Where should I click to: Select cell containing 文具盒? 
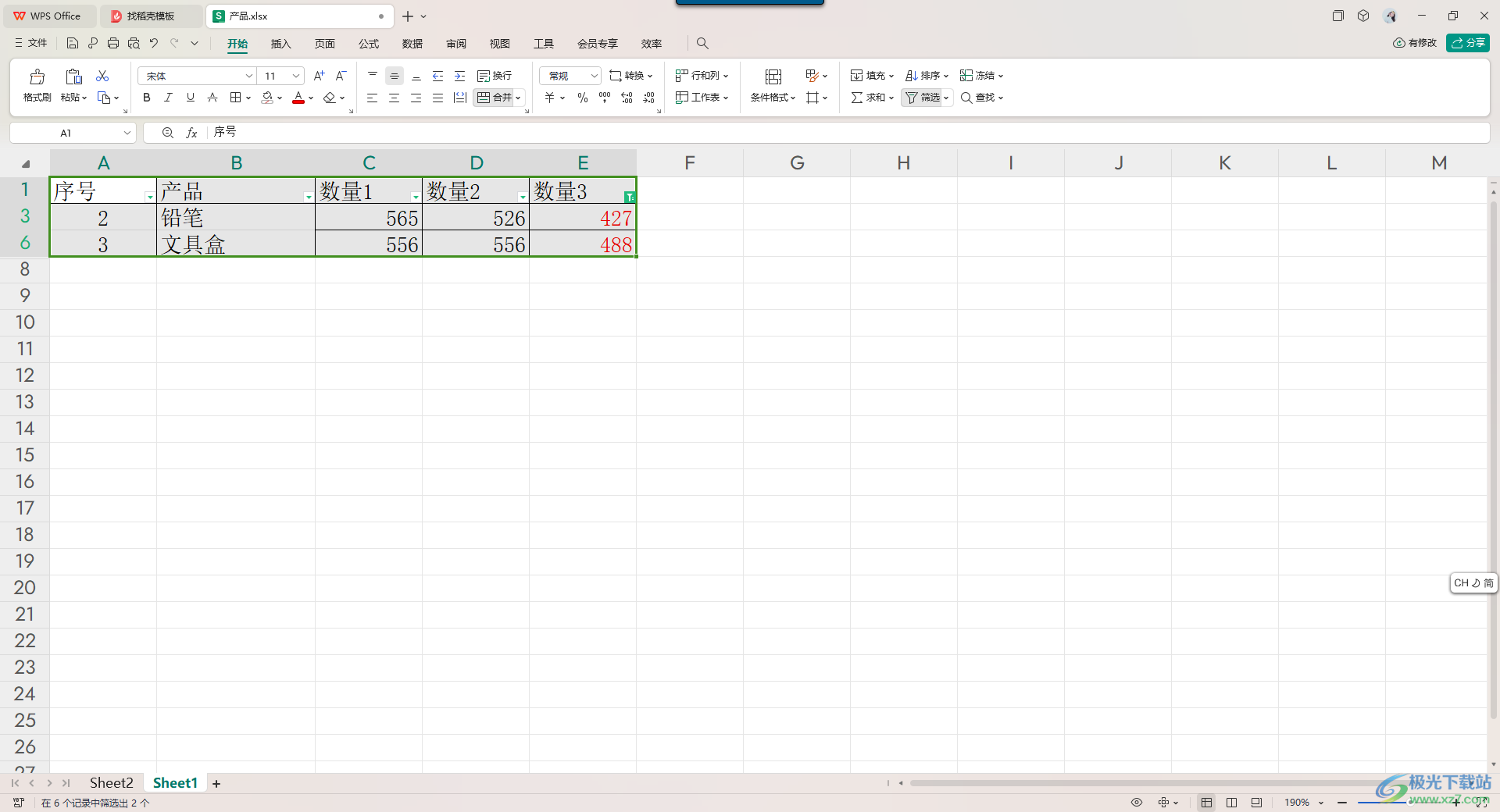click(236, 244)
